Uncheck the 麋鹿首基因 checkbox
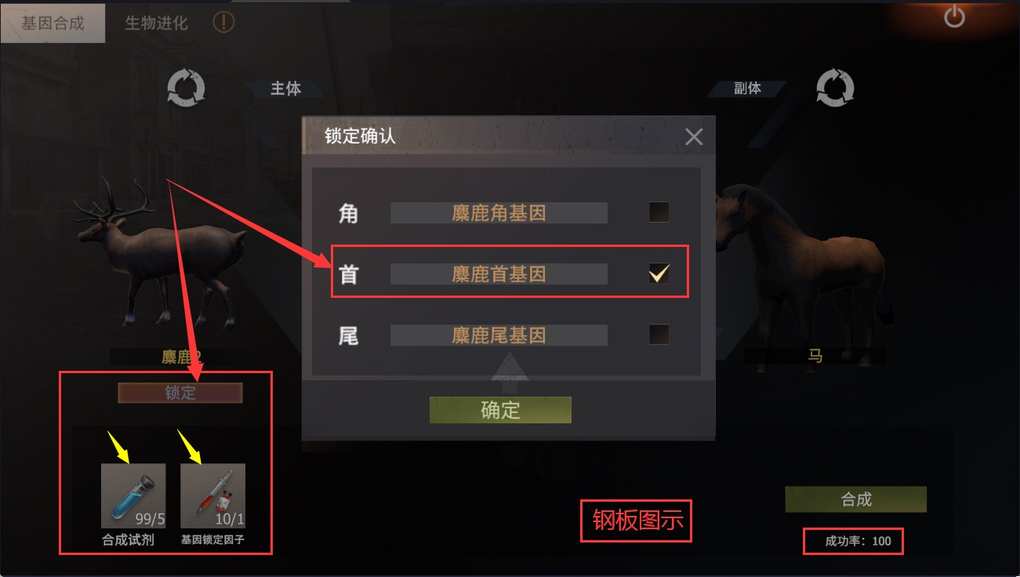This screenshot has height=577, width=1020. (x=658, y=273)
